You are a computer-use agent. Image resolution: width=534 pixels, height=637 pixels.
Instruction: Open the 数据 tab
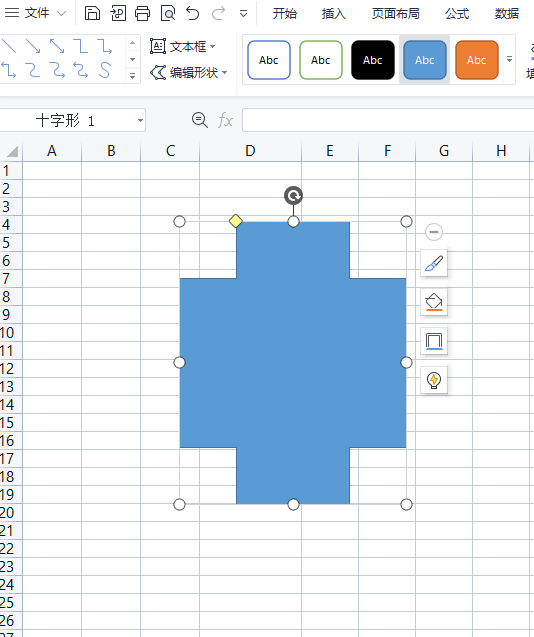507,13
